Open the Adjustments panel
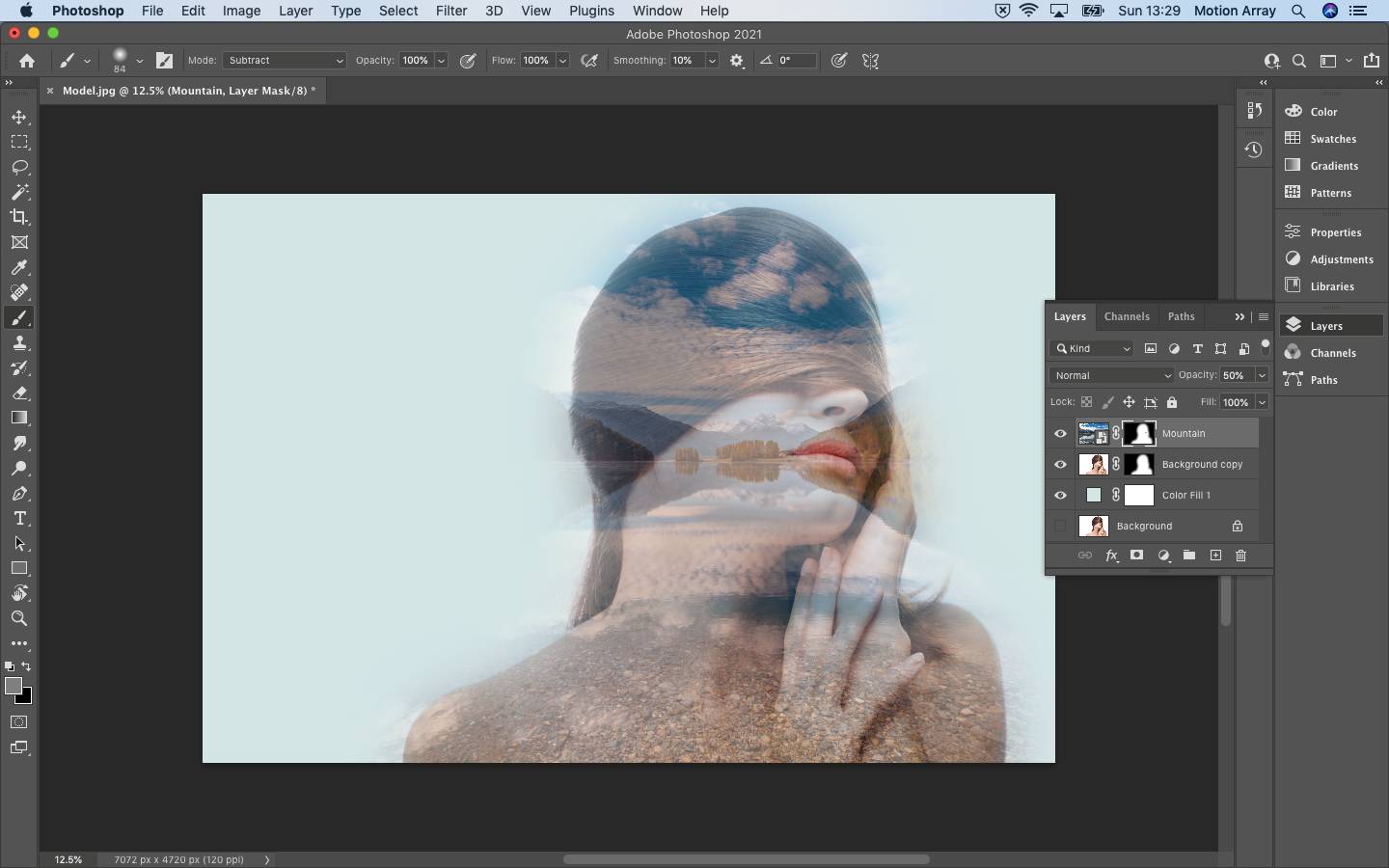 pos(1332,258)
